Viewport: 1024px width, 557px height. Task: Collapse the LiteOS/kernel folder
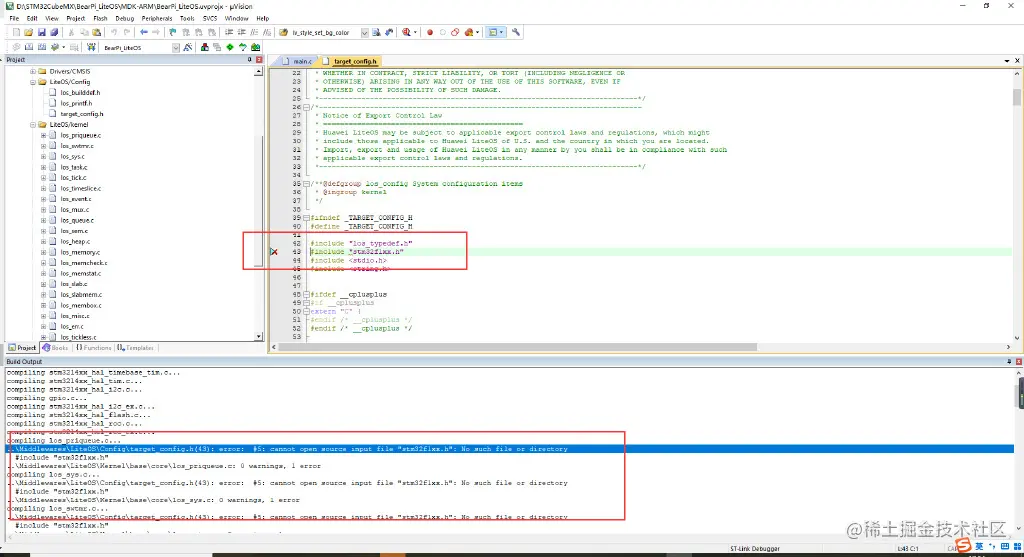point(33,125)
